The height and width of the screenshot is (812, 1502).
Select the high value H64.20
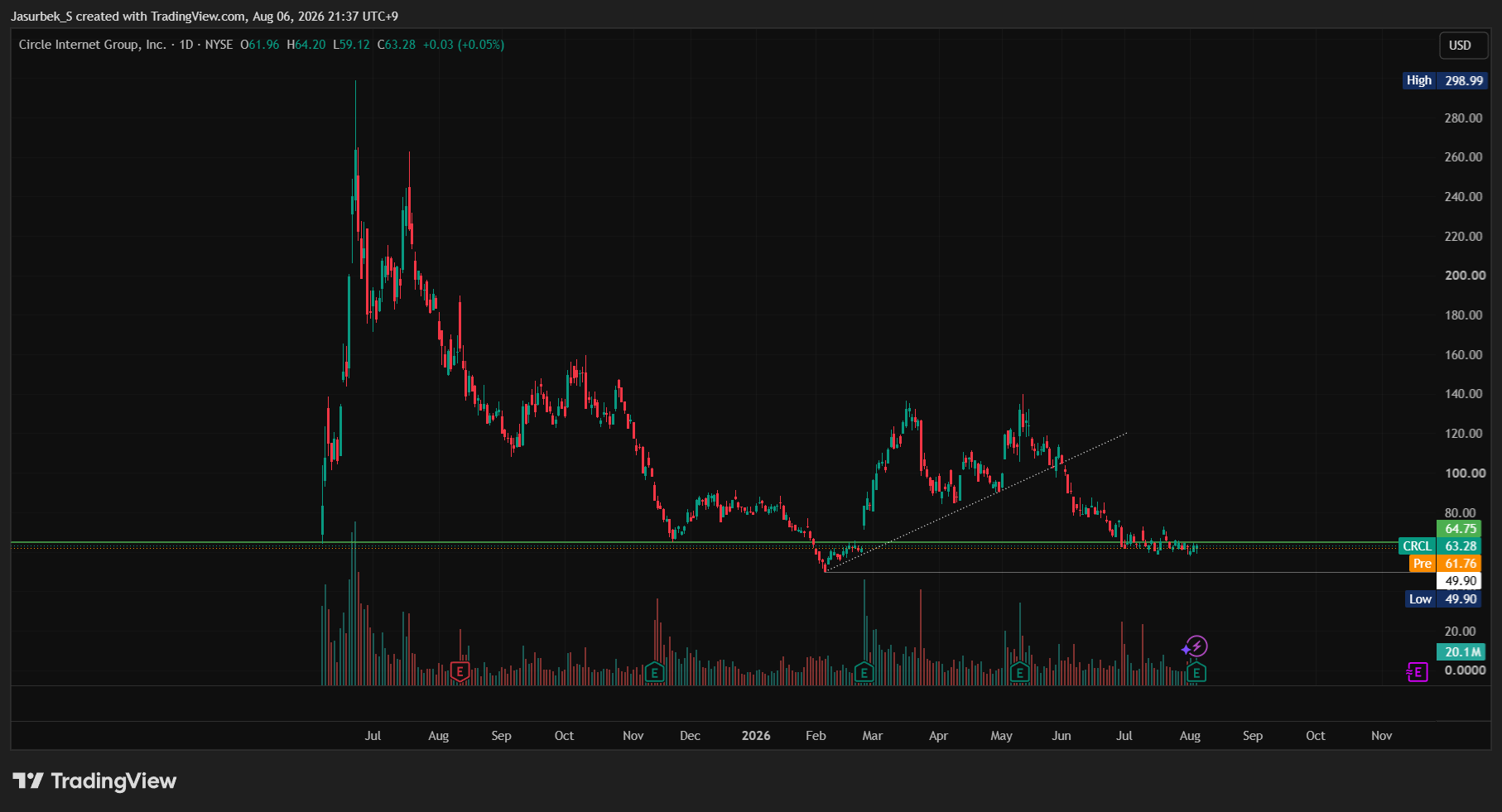306,45
